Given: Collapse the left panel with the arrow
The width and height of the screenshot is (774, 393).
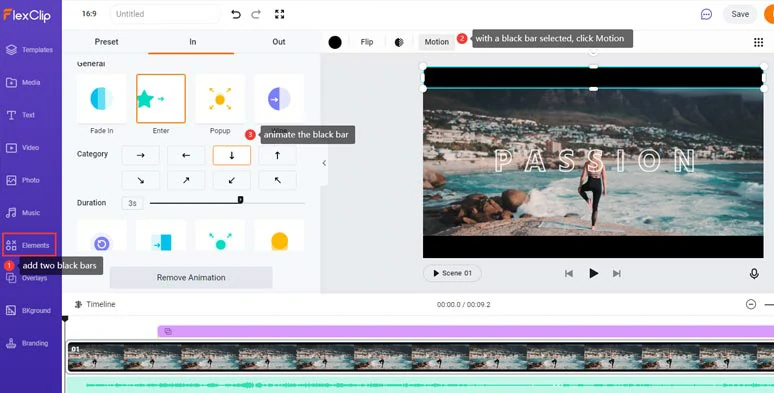Looking at the screenshot, I should point(324,163).
